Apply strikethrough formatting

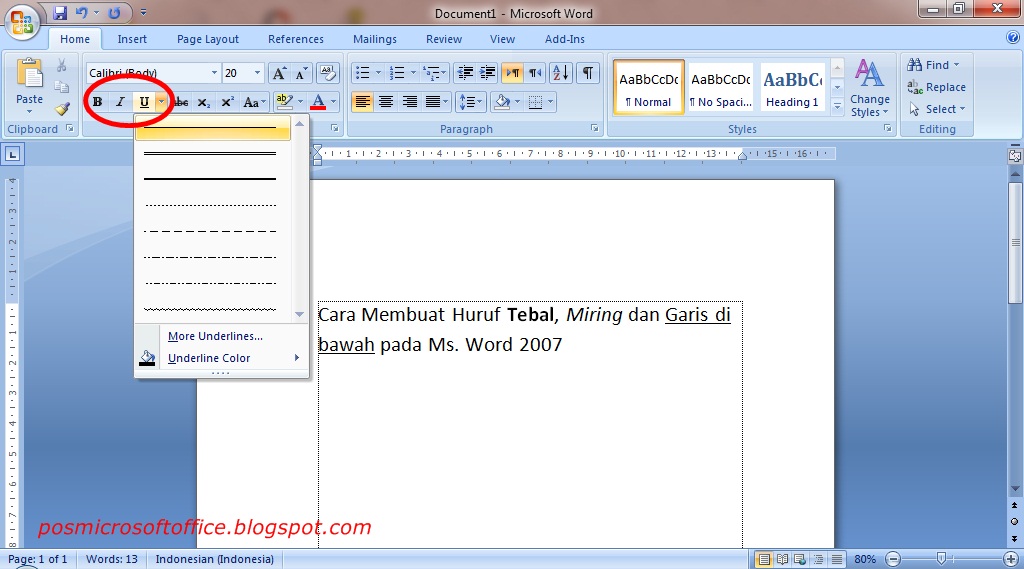click(181, 102)
